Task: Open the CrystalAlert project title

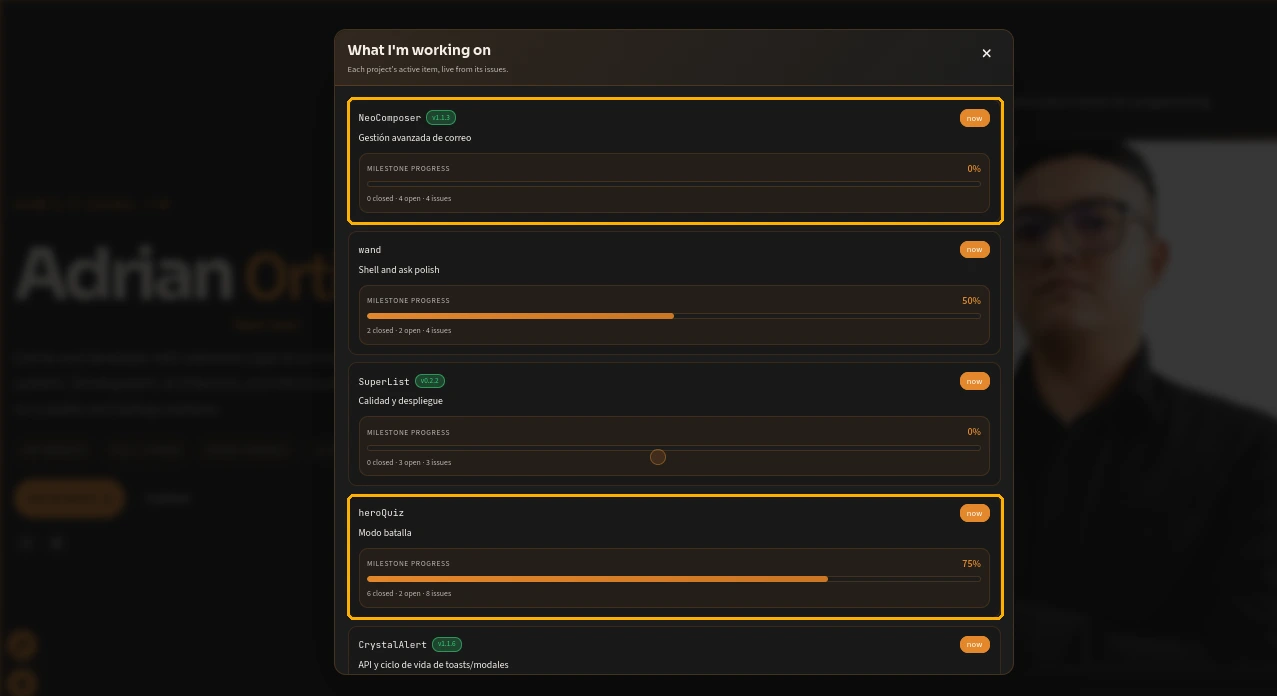Action: pyautogui.click(x=393, y=645)
